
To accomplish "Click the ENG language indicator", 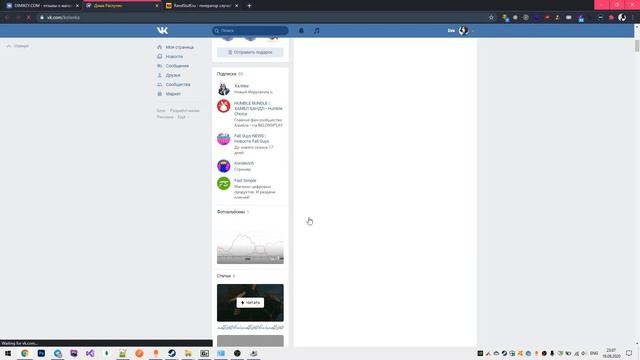I will [594, 353].
